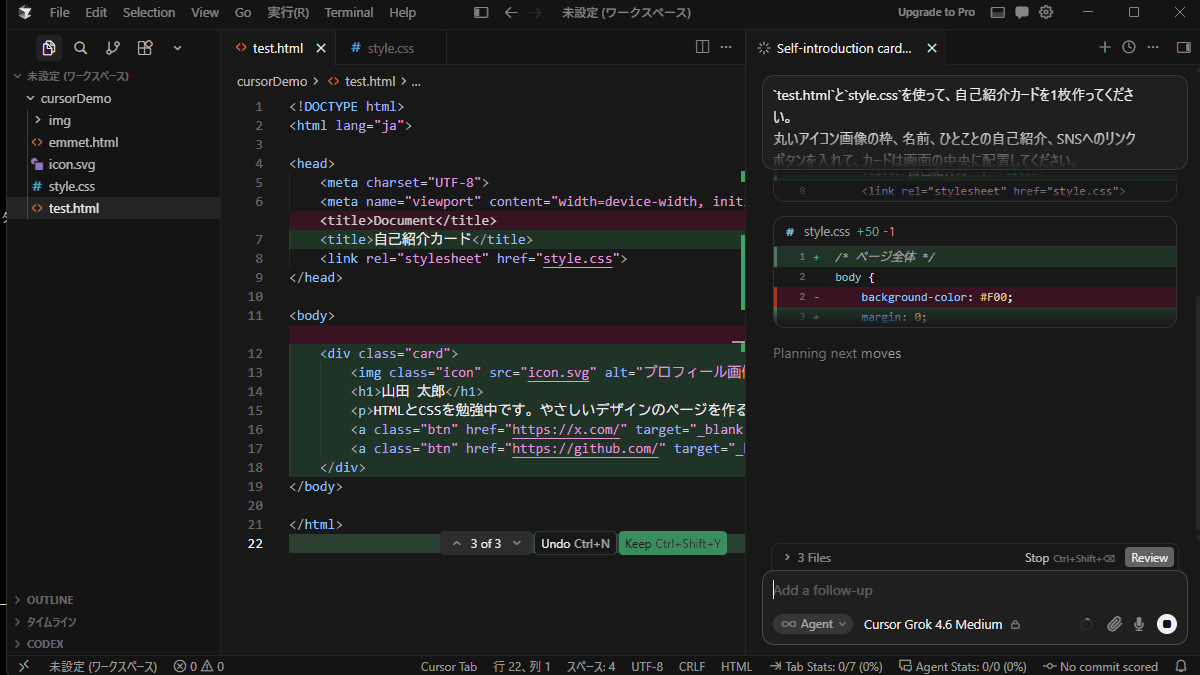Attach a file with paperclip icon
The width and height of the screenshot is (1200, 675).
tap(1114, 624)
